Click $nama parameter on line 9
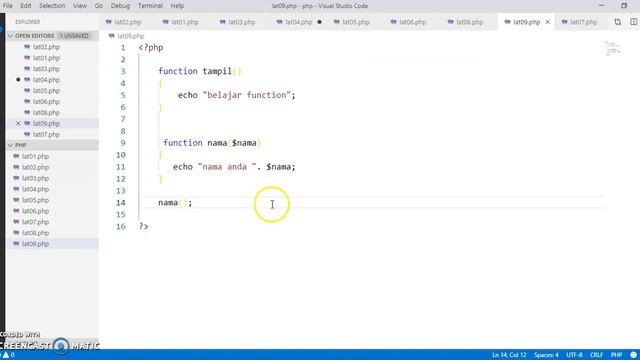This screenshot has width=640, height=360. (244, 143)
